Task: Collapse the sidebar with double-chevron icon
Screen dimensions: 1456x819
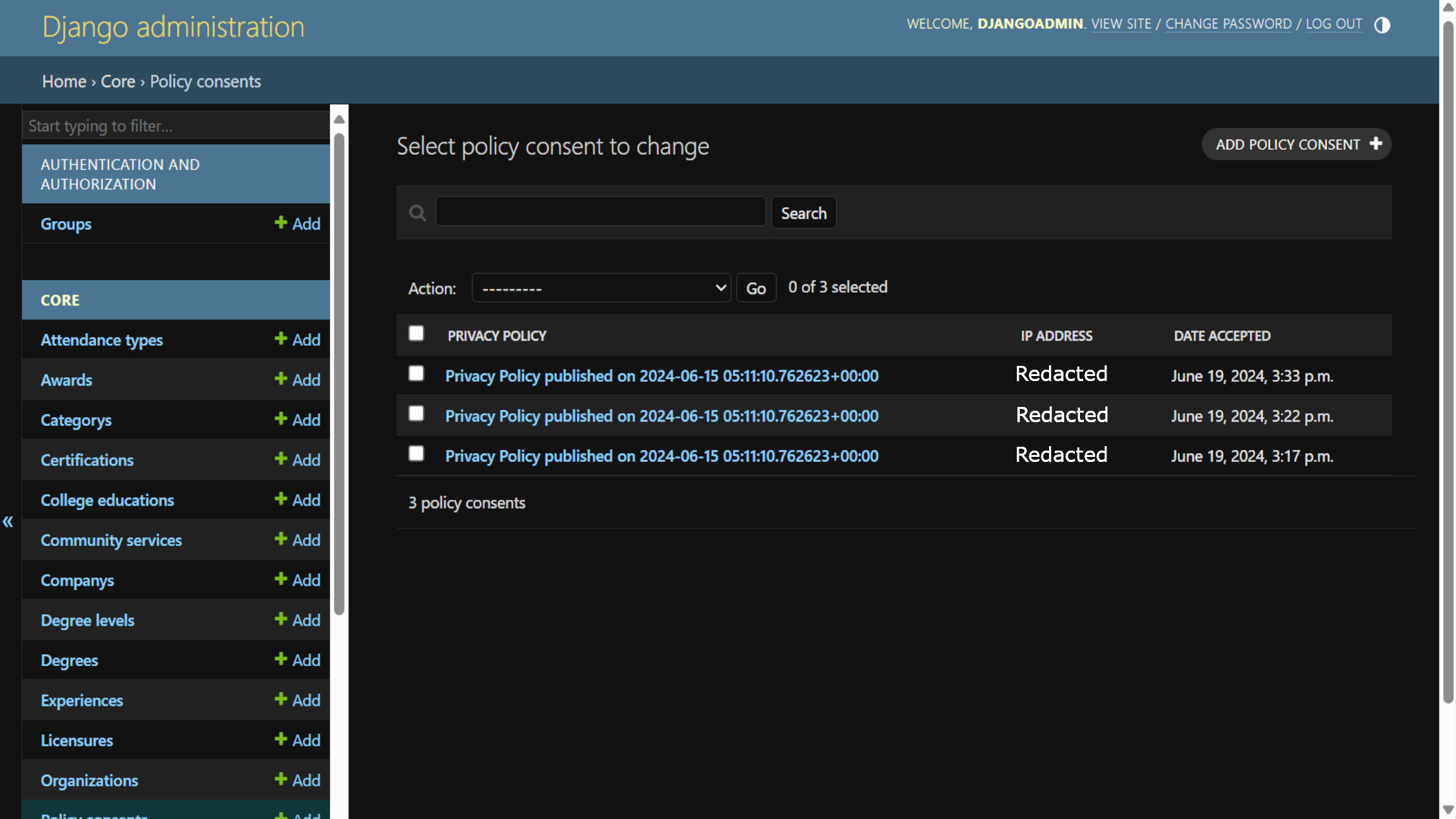Action: [x=8, y=522]
